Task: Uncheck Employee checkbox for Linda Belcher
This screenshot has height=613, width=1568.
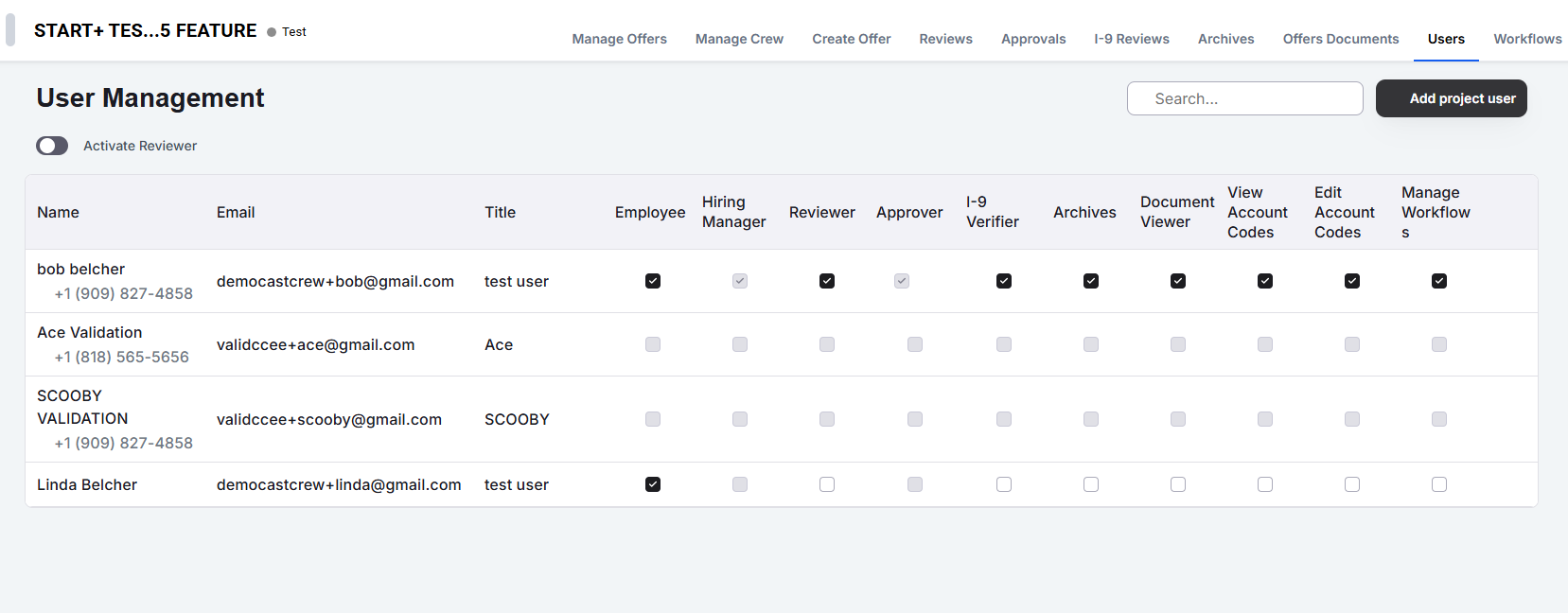Action: 653,484
